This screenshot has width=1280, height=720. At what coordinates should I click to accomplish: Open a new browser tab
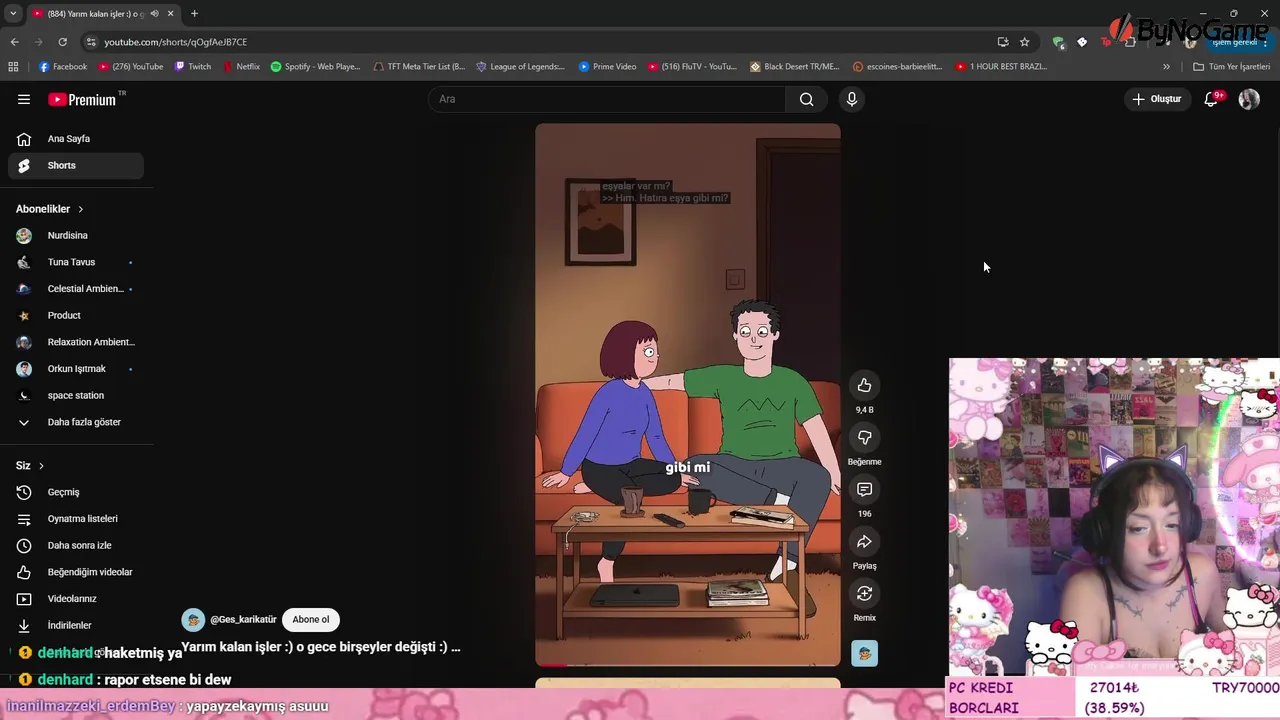point(194,13)
